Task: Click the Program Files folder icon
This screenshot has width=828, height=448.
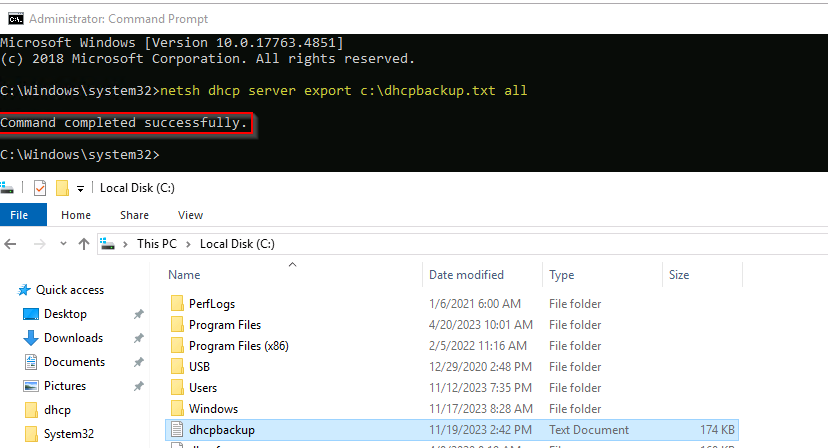Action: tap(177, 324)
